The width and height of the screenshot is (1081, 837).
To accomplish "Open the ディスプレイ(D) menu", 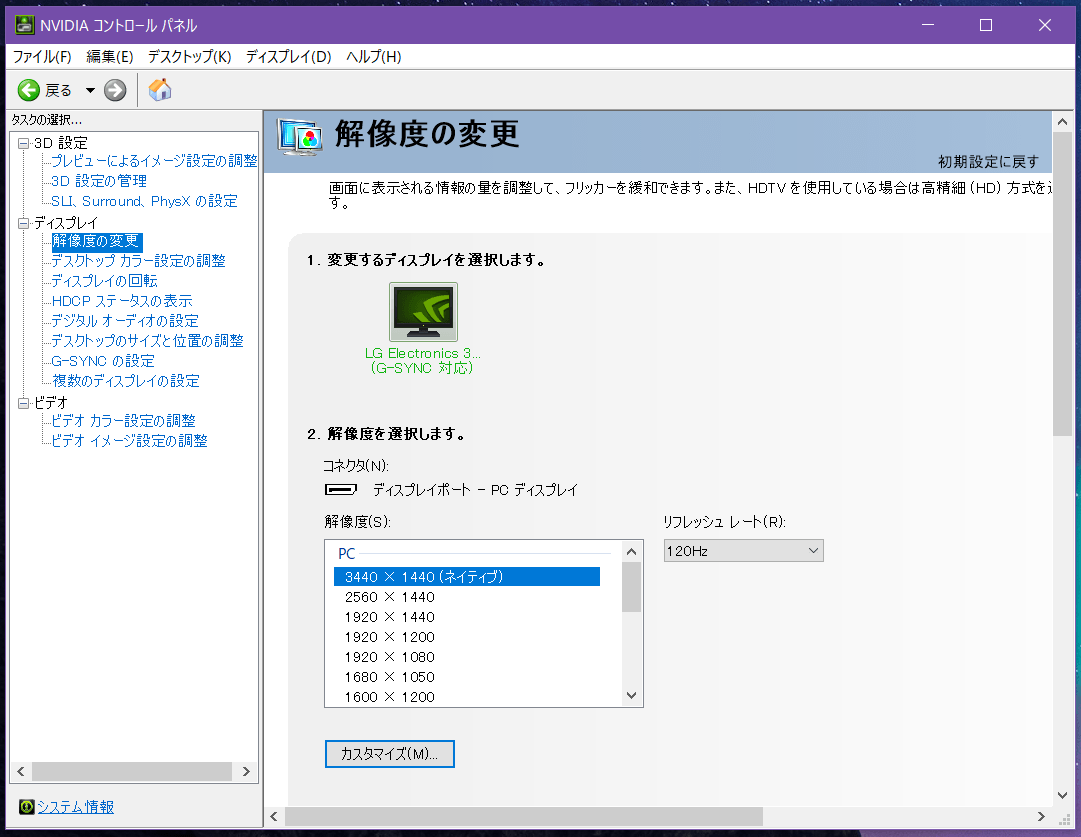I will pos(288,57).
